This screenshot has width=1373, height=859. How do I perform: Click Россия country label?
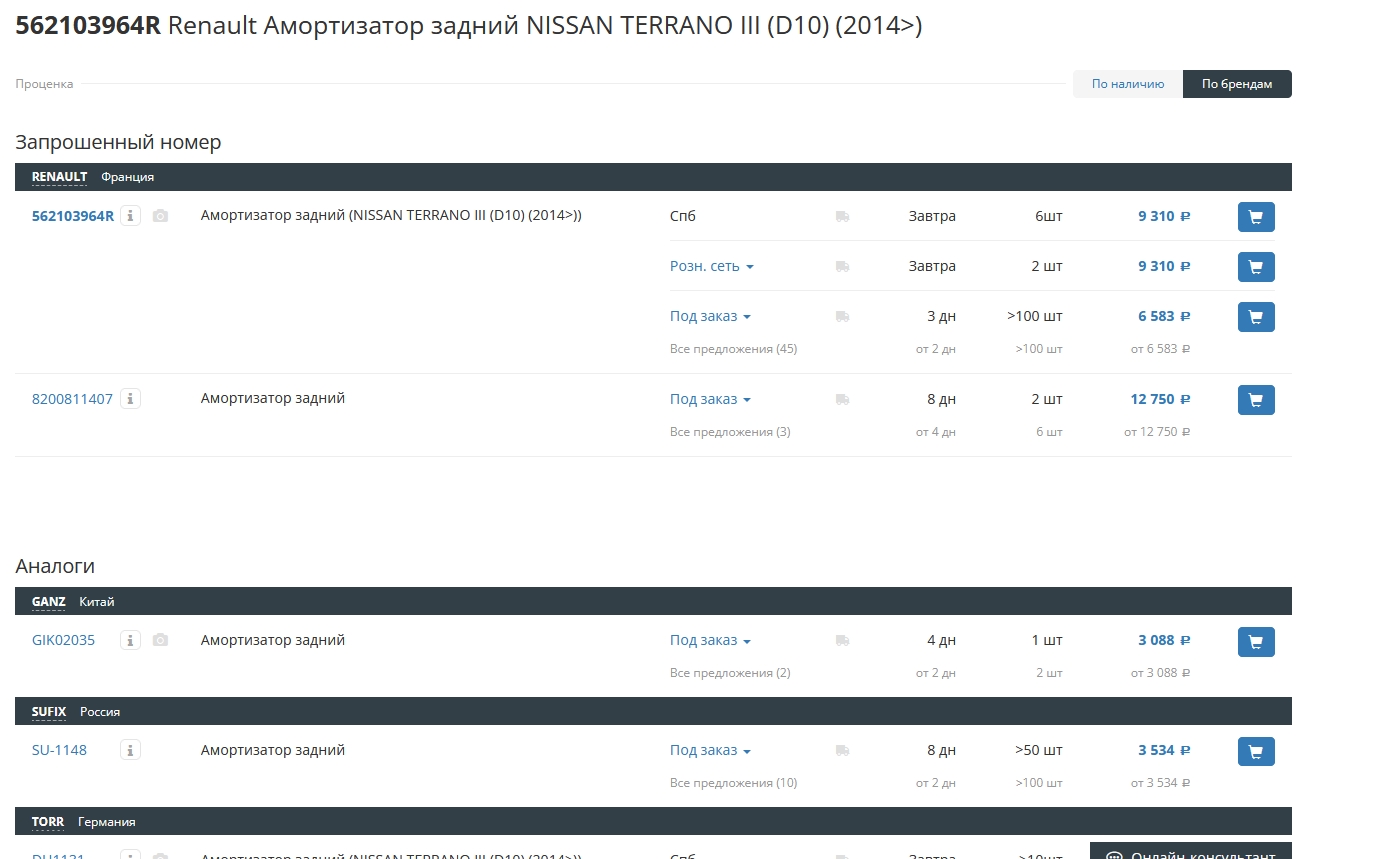(x=100, y=712)
